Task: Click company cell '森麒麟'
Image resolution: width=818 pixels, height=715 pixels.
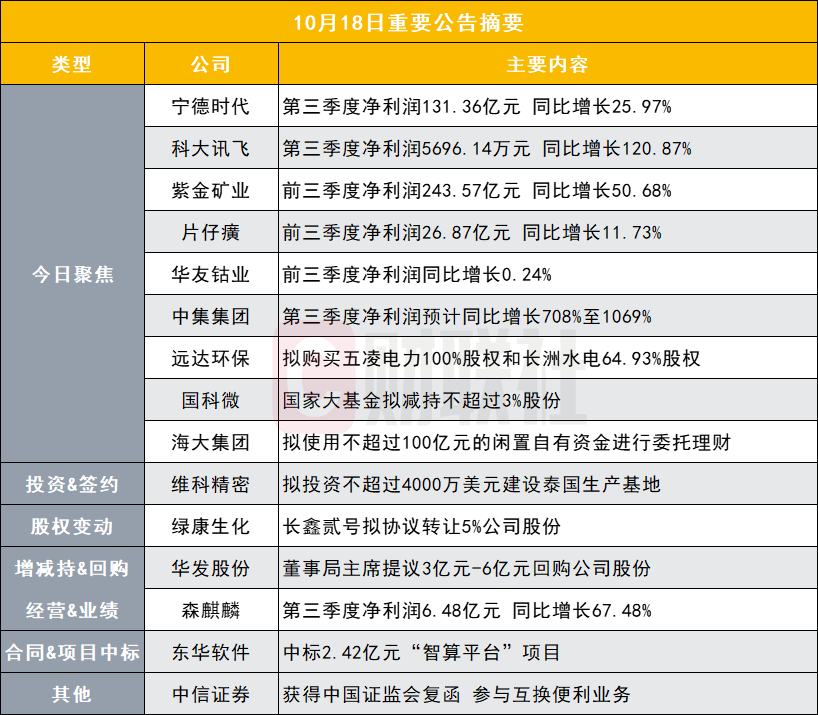Action: coord(211,610)
